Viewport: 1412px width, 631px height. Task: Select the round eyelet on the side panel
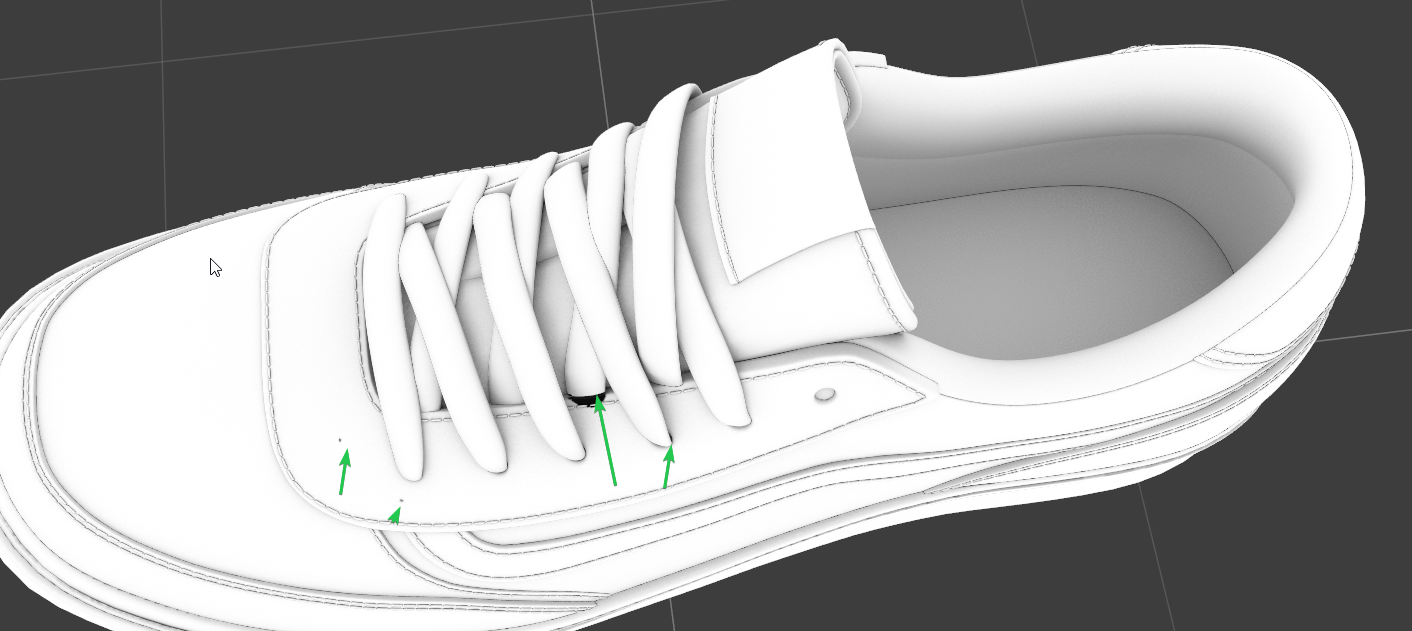click(x=825, y=395)
